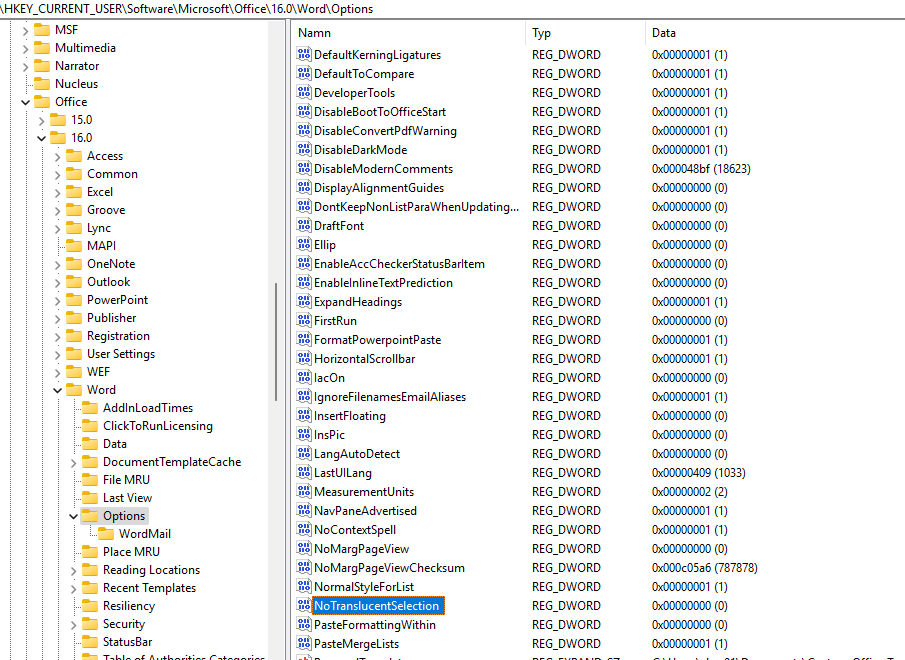Expand the Common key
Viewport: 905px width, 660px height.
pyautogui.click(x=57, y=174)
